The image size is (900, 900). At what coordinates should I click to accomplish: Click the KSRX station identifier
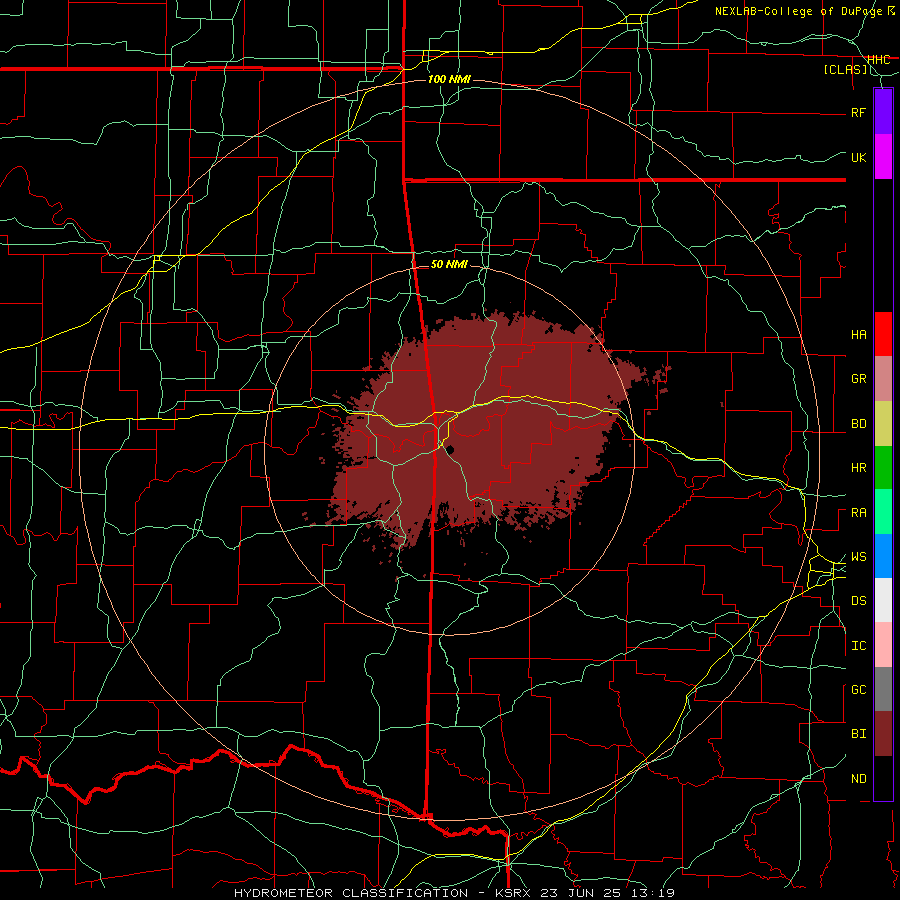pyautogui.click(x=513, y=893)
